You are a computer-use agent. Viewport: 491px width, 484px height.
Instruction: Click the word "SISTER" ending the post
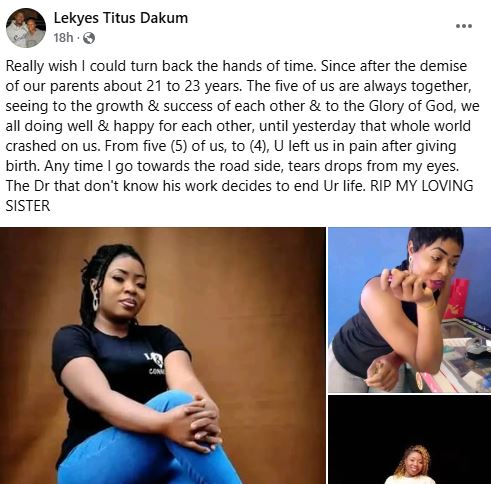pos(28,206)
